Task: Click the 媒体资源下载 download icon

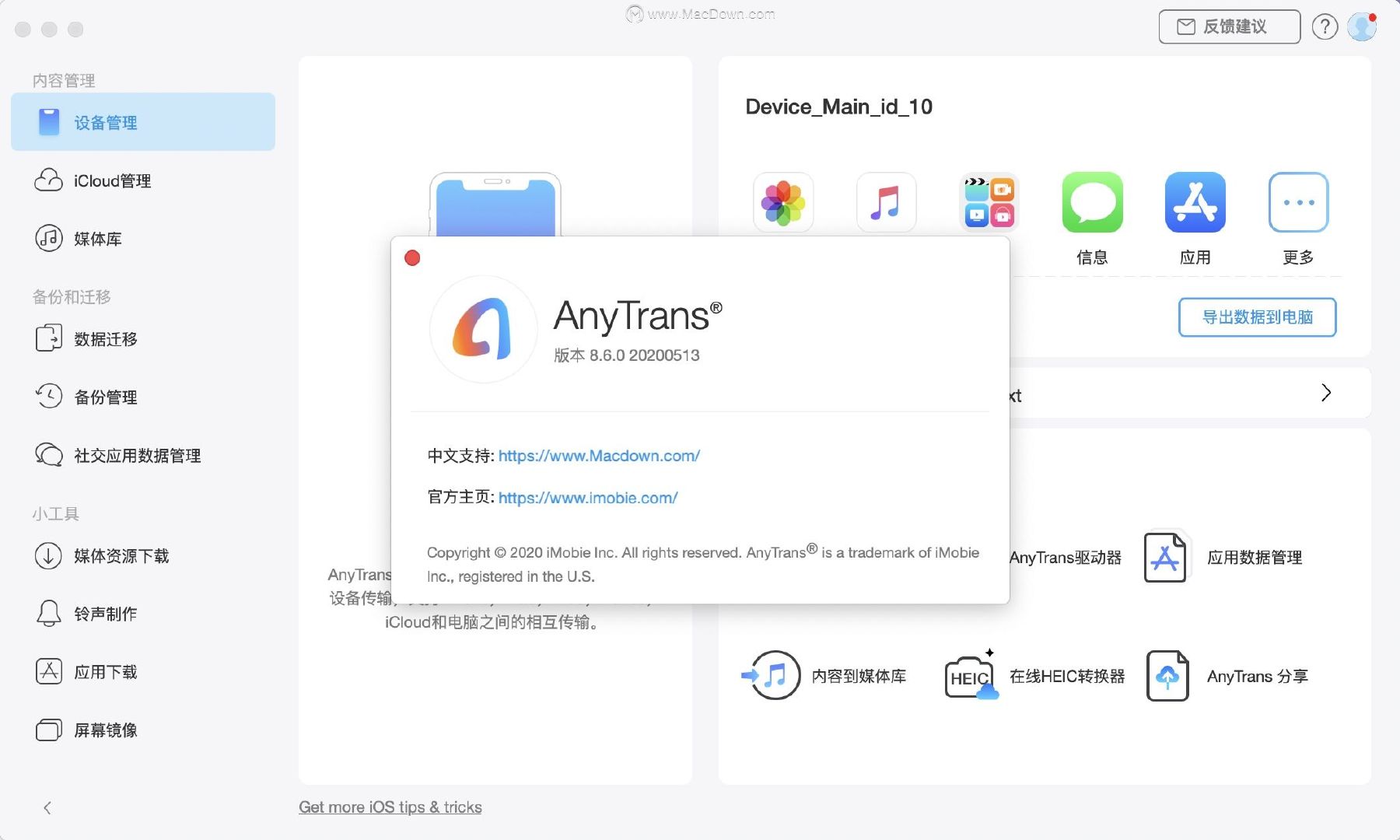Action: click(48, 556)
